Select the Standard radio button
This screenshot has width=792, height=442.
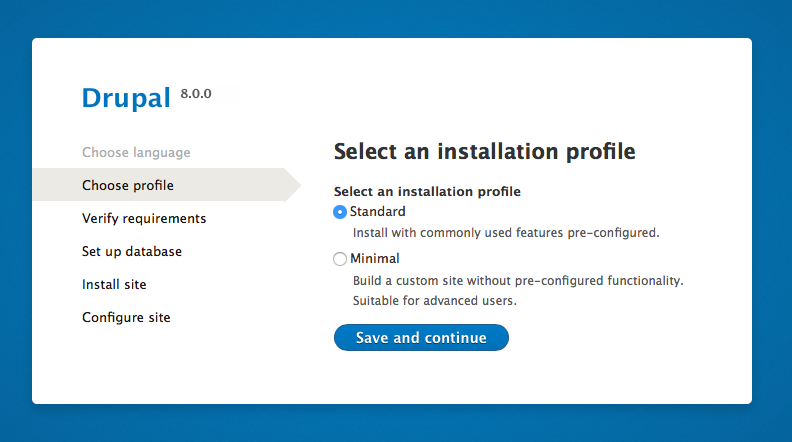pyautogui.click(x=340, y=212)
